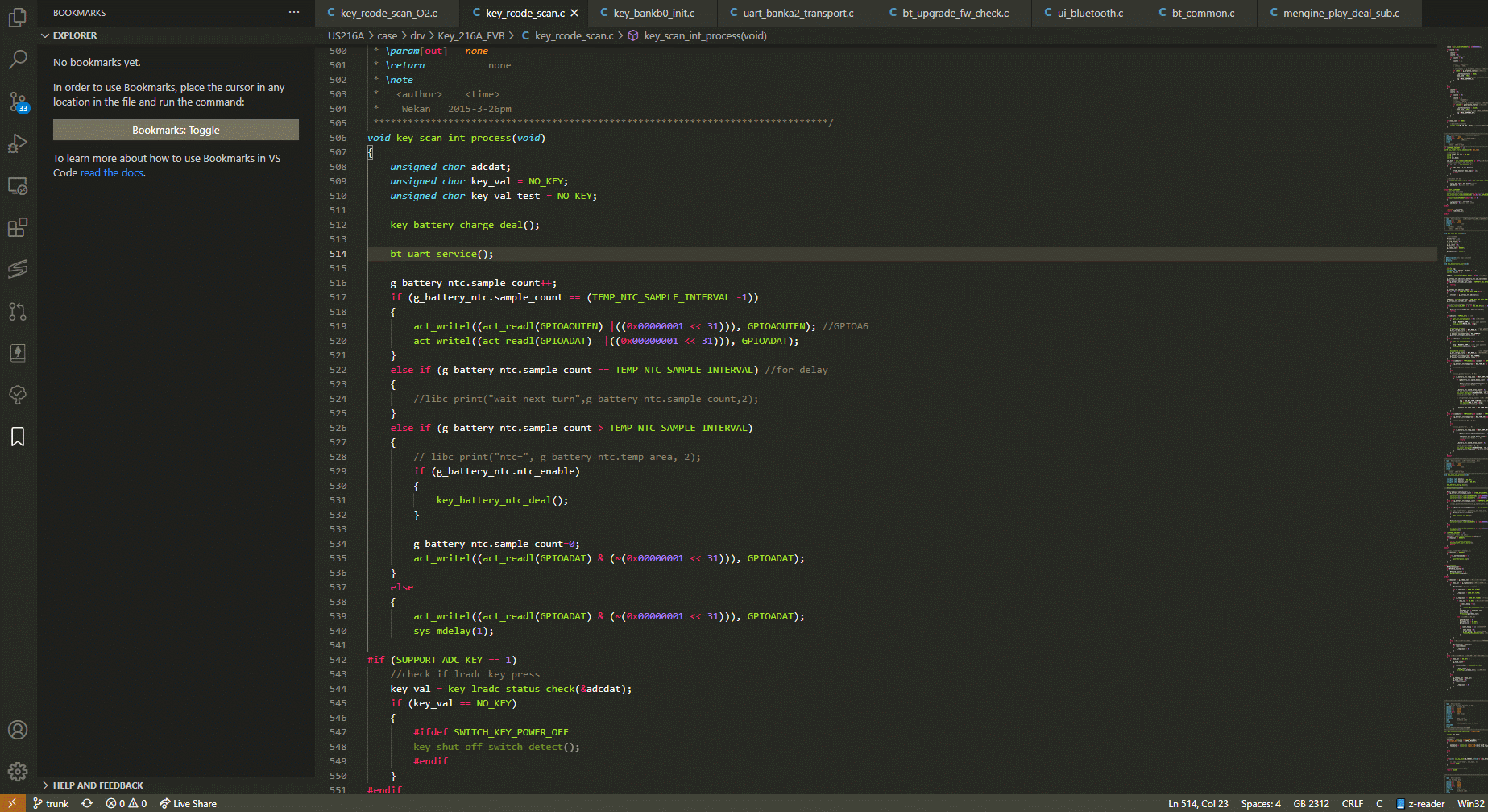Open the pull requests activity bar icon
The width and height of the screenshot is (1488, 812).
18,311
